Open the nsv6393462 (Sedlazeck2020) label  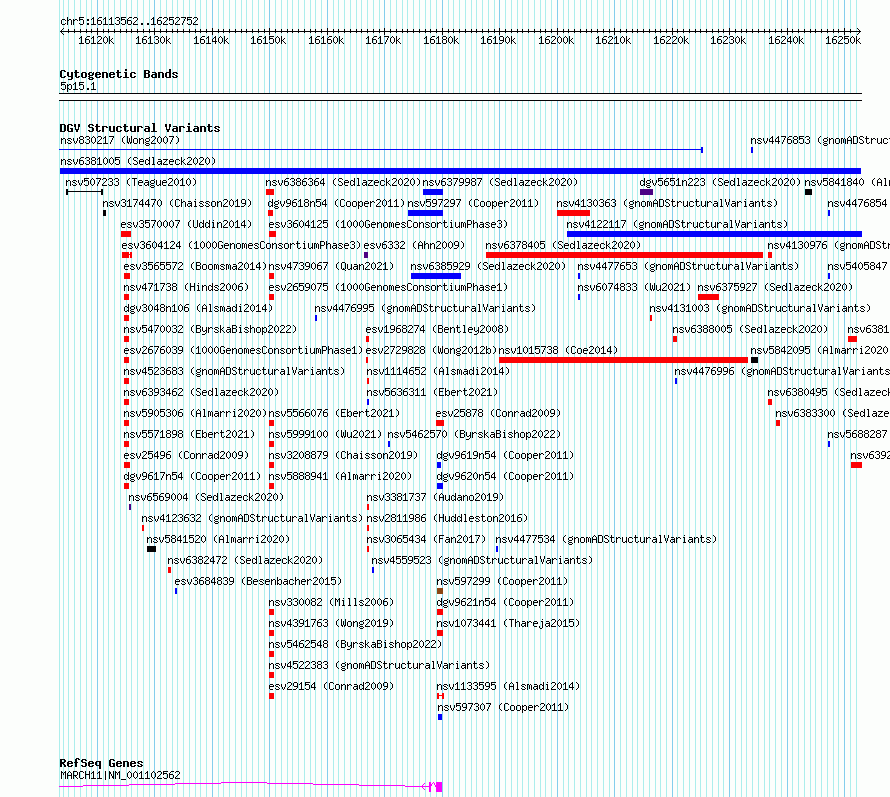[201, 392]
